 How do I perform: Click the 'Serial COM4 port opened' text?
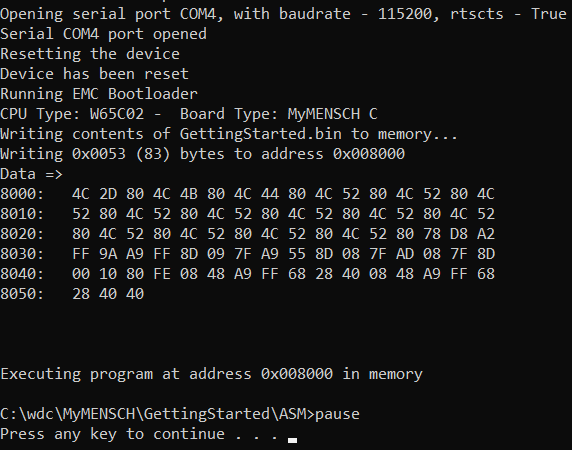[x=103, y=34]
